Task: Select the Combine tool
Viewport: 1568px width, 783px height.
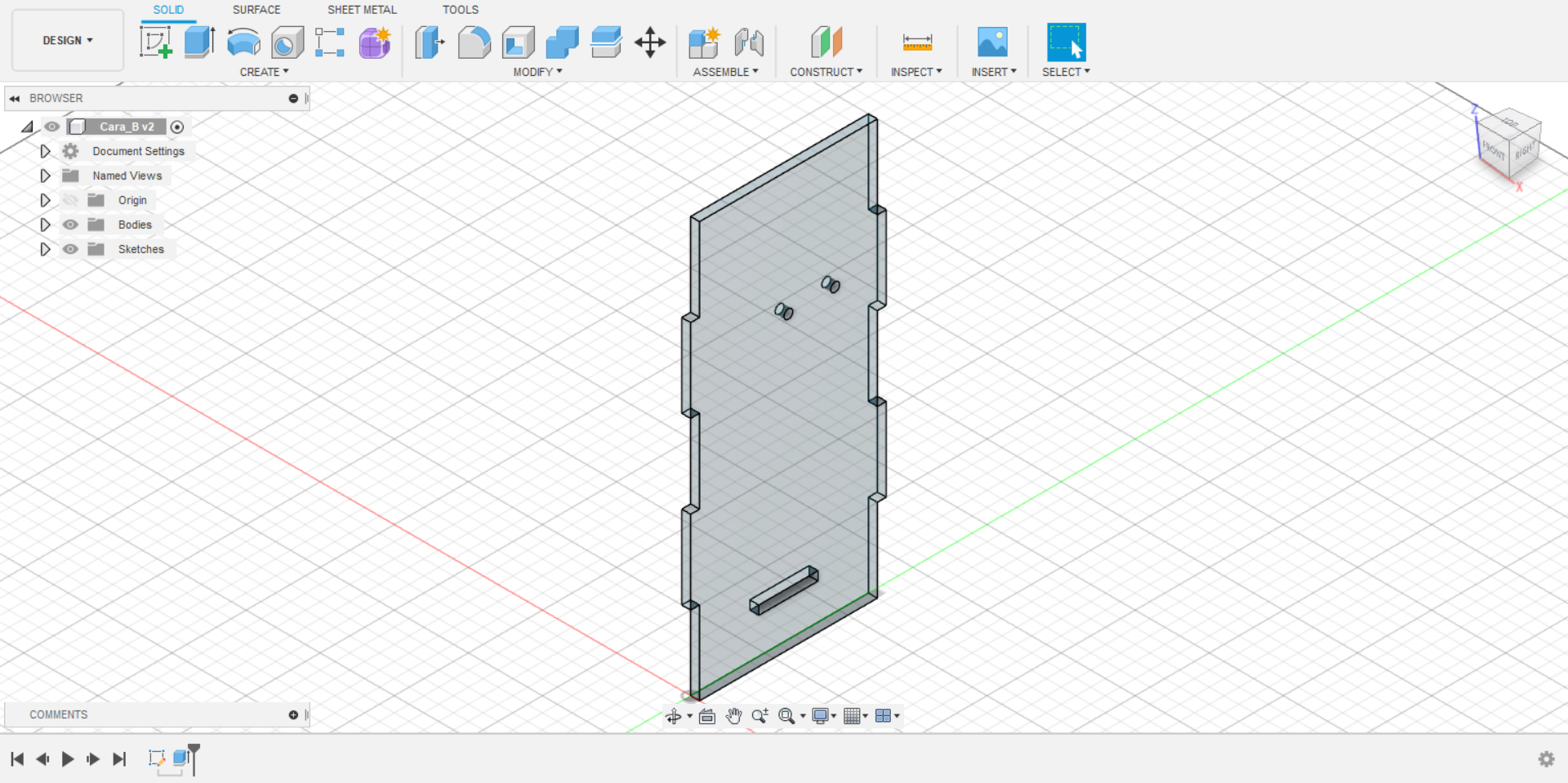Action: click(562, 42)
